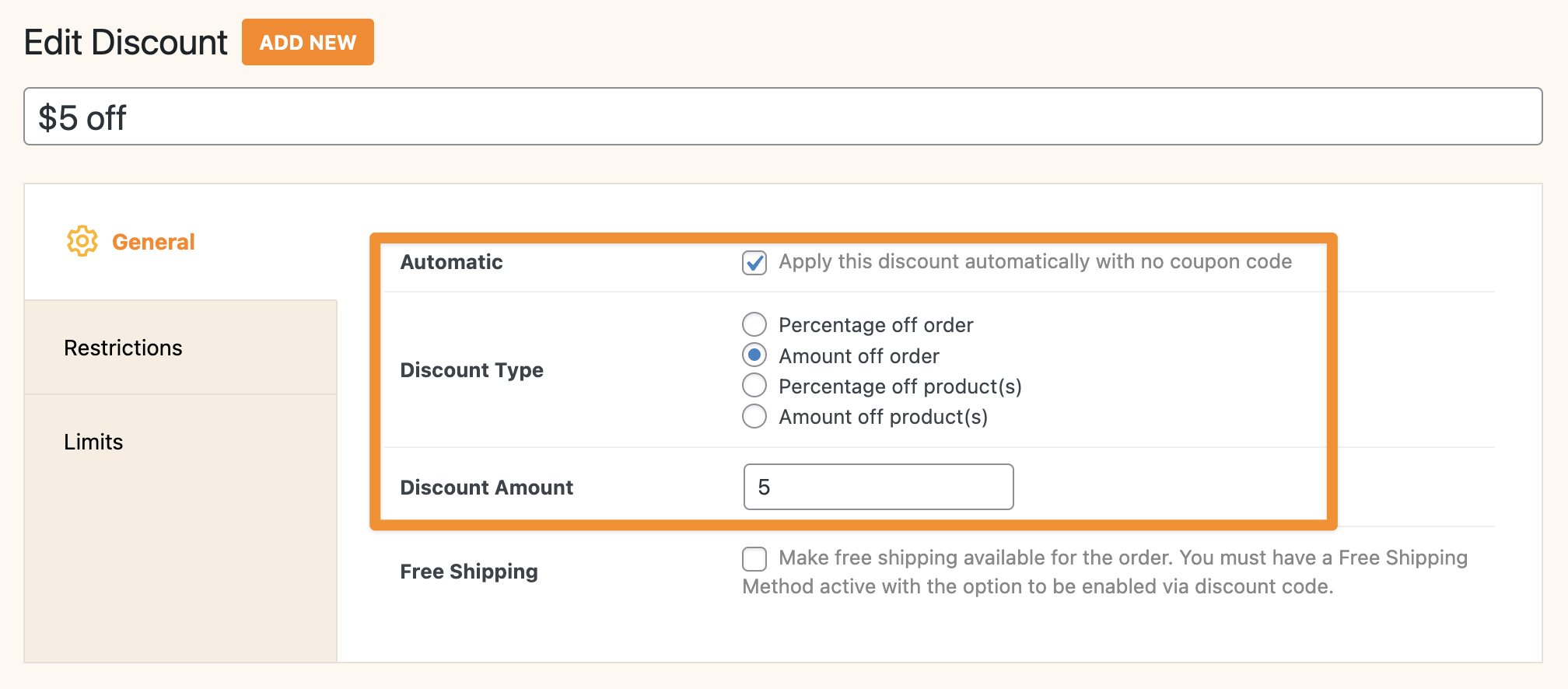Click the Edit Discount heading
The image size is (1568, 689).
(x=126, y=42)
